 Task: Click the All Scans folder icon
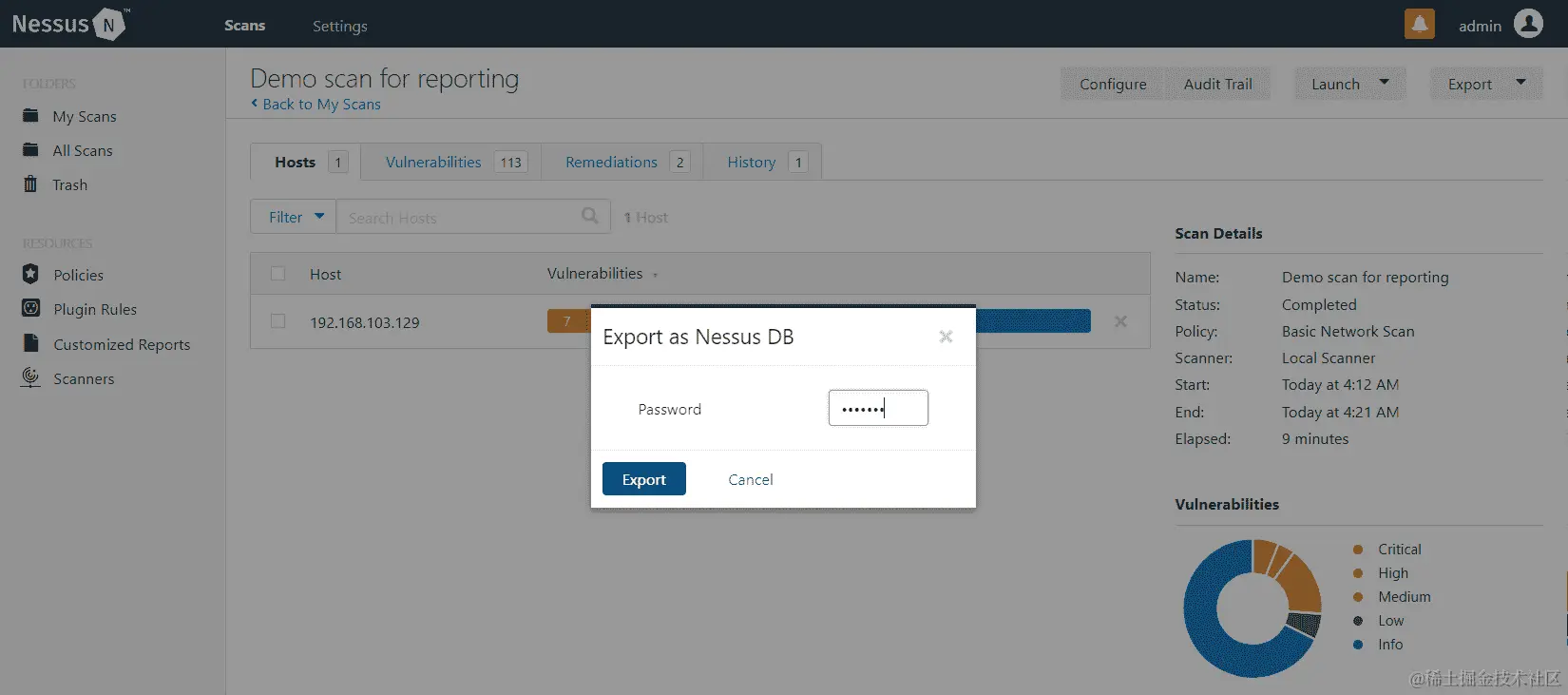30,150
